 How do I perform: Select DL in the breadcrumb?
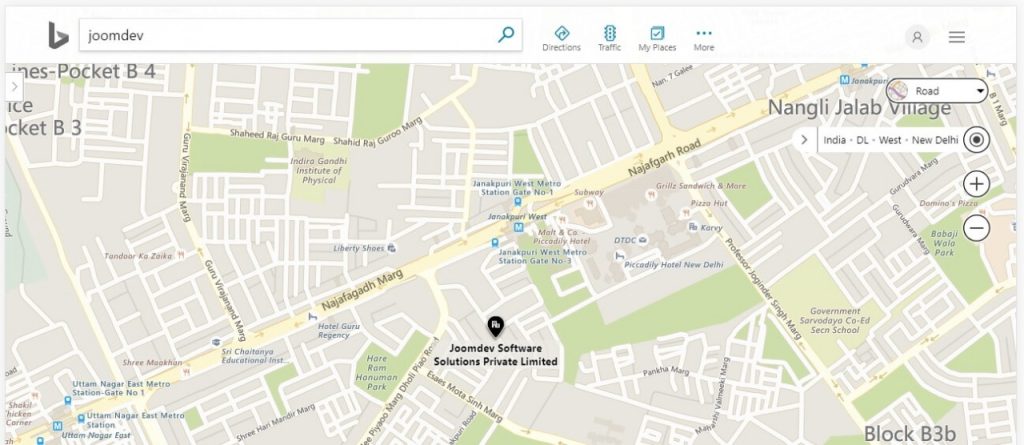863,140
